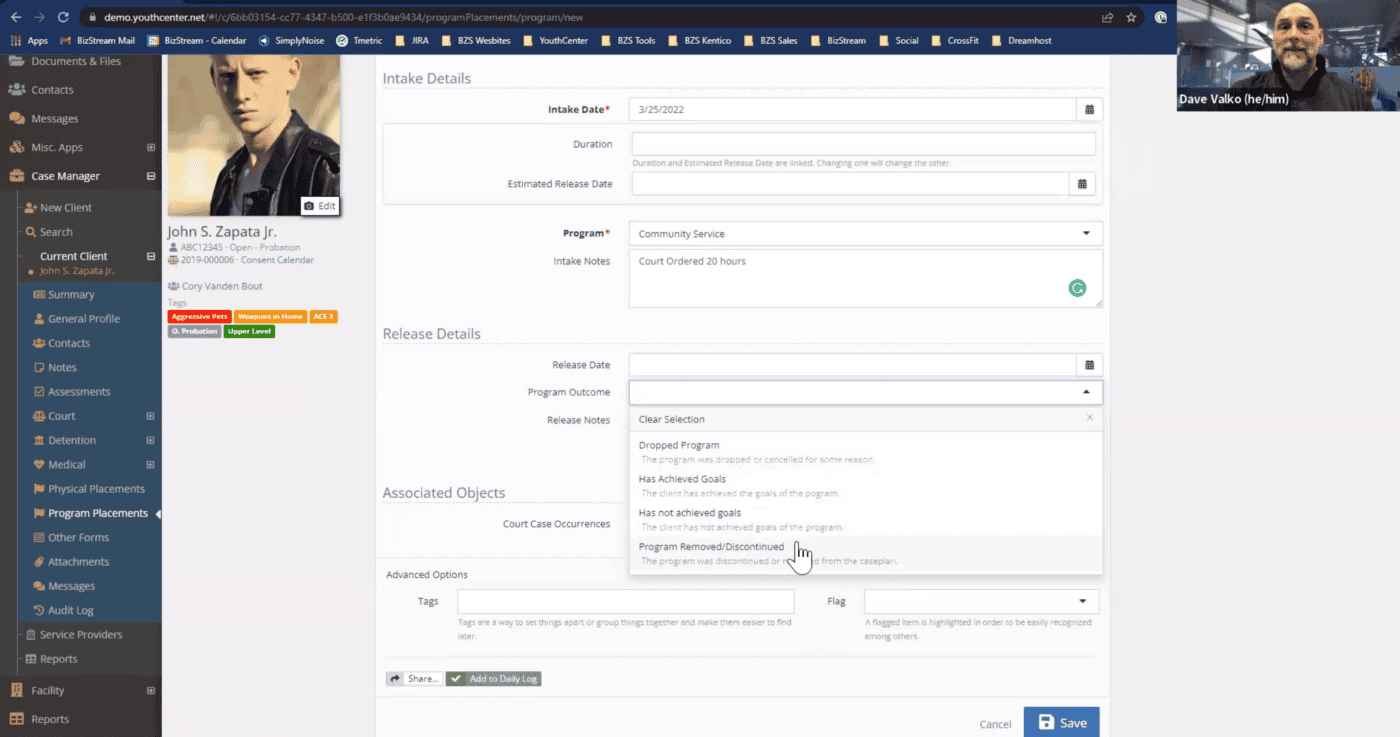The width and height of the screenshot is (1400, 737).
Task: Click the Weapons in Home orange tag
Action: (x=270, y=316)
